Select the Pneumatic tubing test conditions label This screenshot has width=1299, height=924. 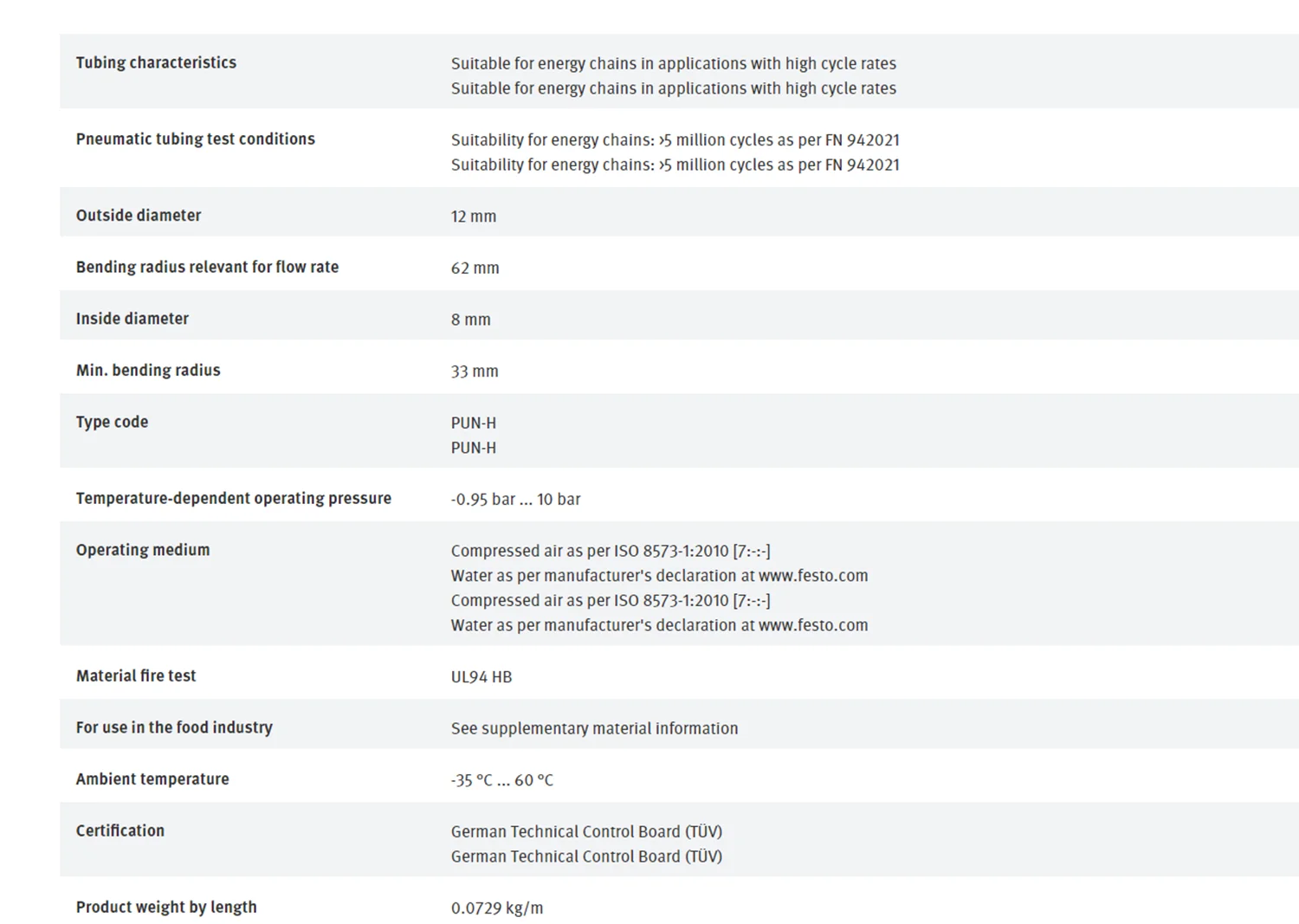195,139
